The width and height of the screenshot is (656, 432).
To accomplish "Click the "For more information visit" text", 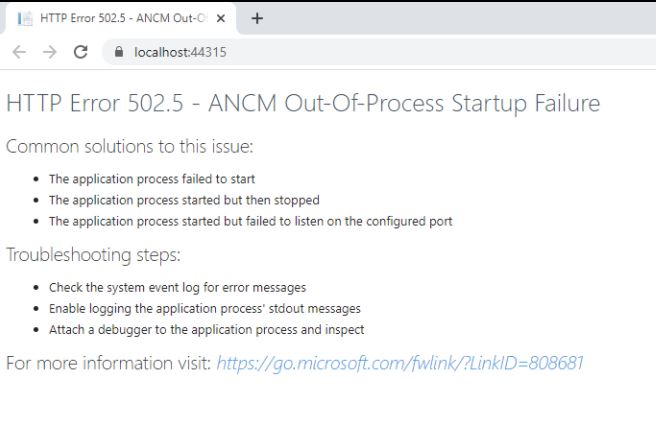I will [108, 362].
